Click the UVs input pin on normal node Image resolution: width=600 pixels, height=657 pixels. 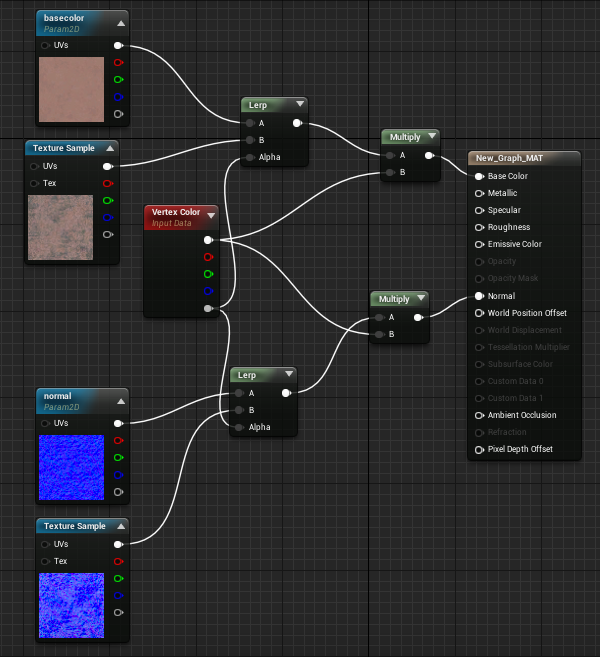click(45, 423)
